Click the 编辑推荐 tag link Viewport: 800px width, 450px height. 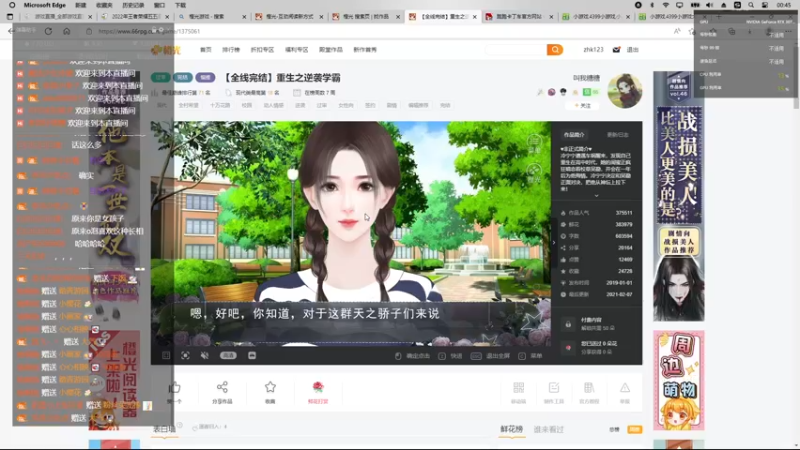pyautogui.click(x=418, y=106)
